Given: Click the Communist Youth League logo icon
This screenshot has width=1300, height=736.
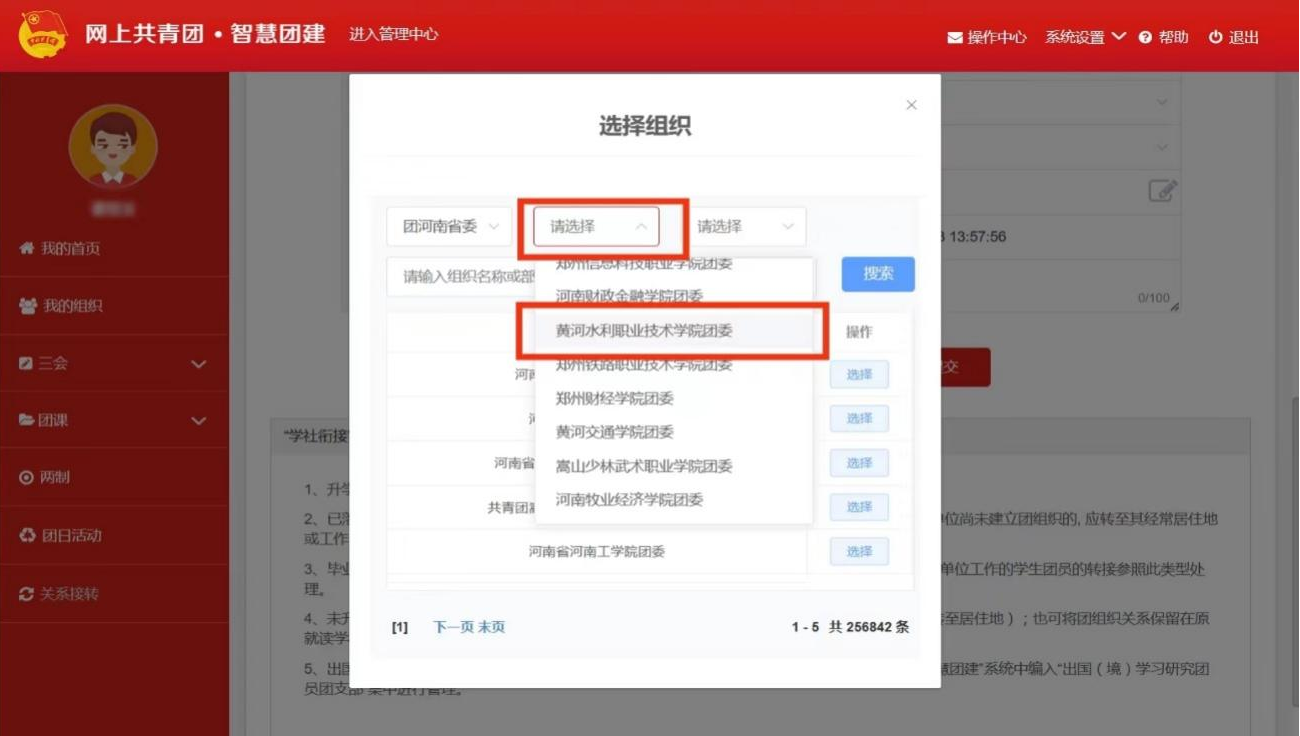Looking at the screenshot, I should click(x=43, y=35).
